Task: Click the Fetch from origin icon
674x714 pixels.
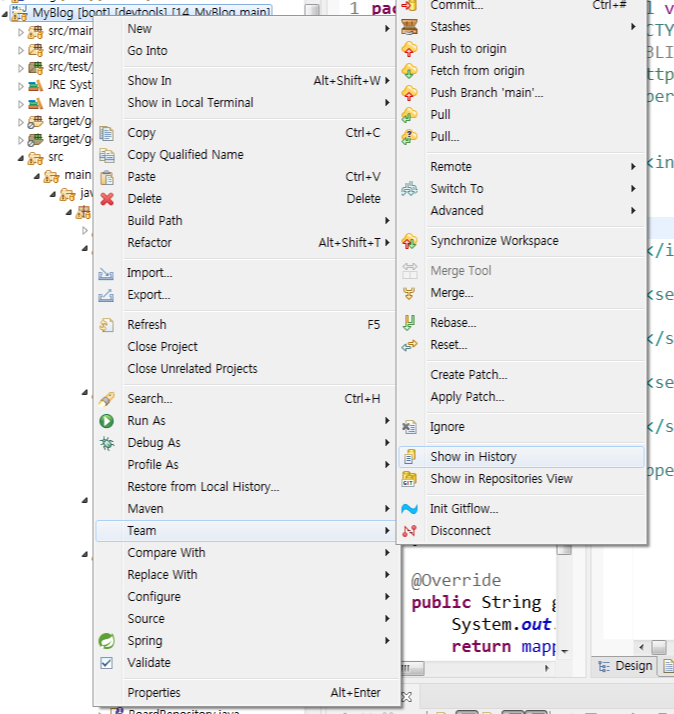Action: pyautogui.click(x=409, y=71)
